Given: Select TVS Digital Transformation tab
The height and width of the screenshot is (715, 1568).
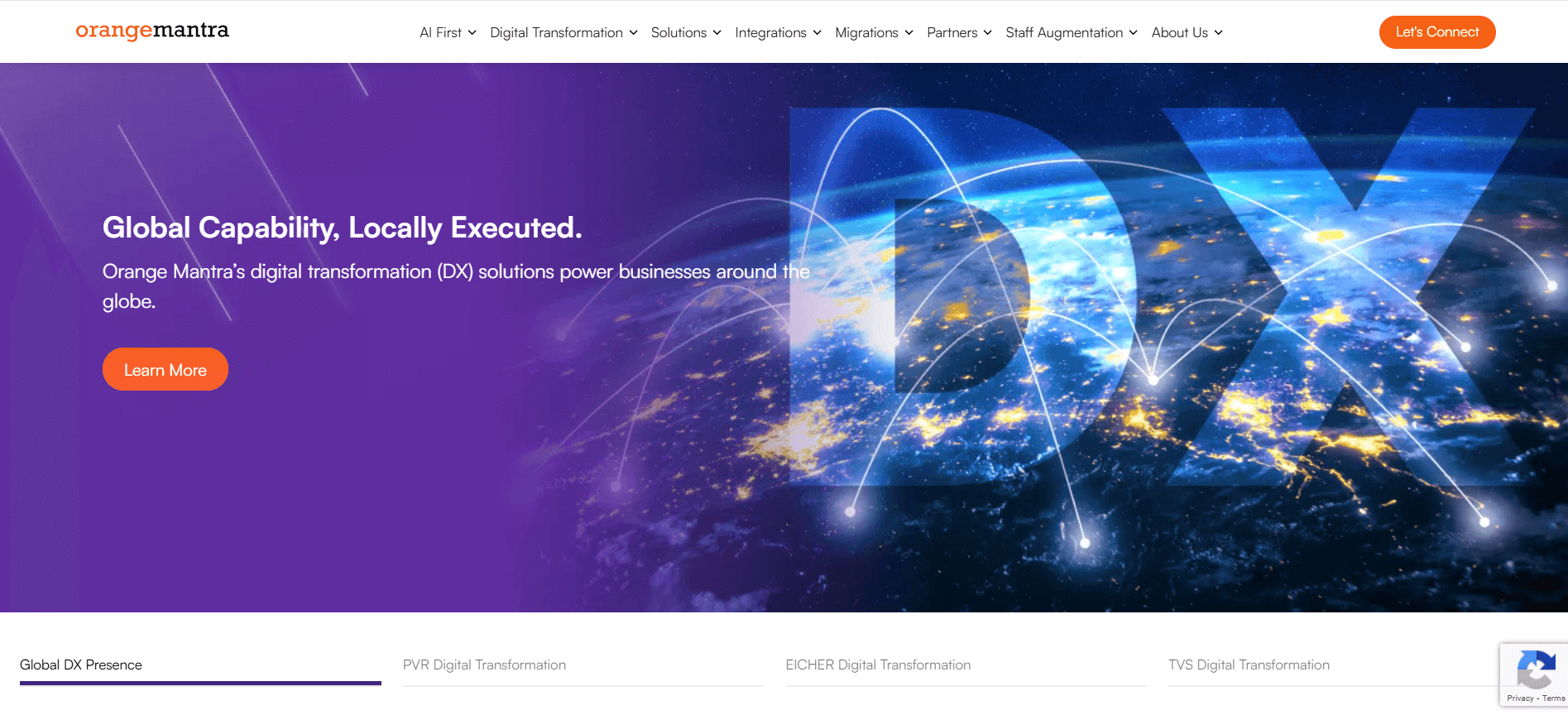Looking at the screenshot, I should 1249,665.
